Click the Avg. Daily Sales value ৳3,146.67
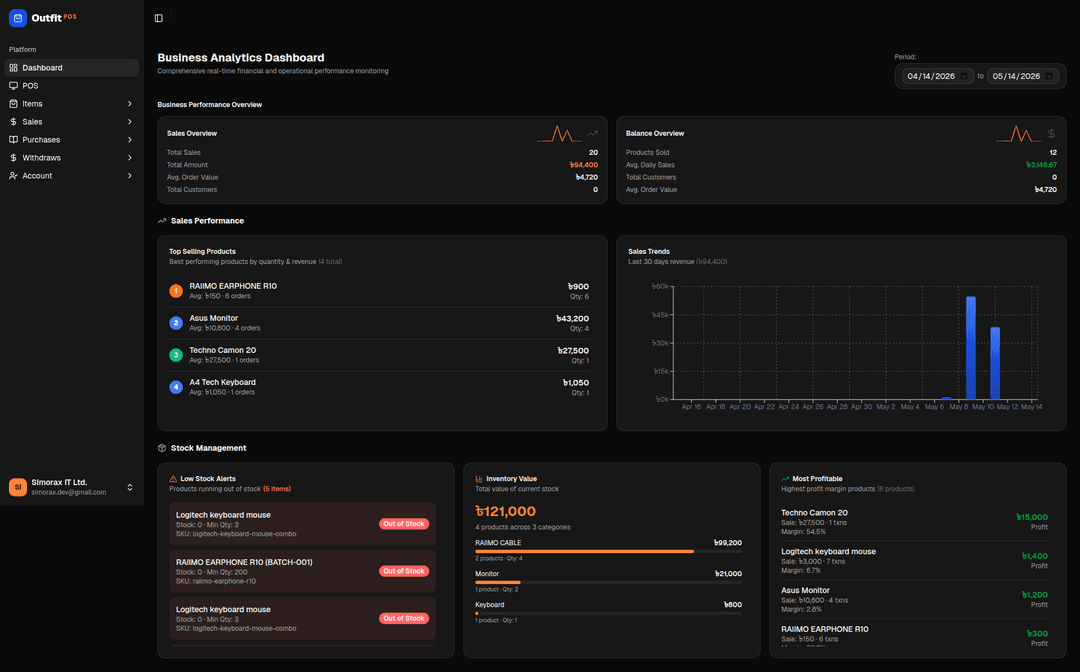The width and height of the screenshot is (1080, 672). [1041, 165]
